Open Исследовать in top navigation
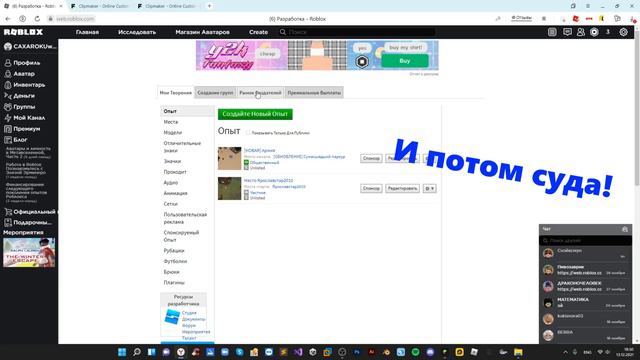This screenshot has height=360, width=640. click(x=137, y=32)
